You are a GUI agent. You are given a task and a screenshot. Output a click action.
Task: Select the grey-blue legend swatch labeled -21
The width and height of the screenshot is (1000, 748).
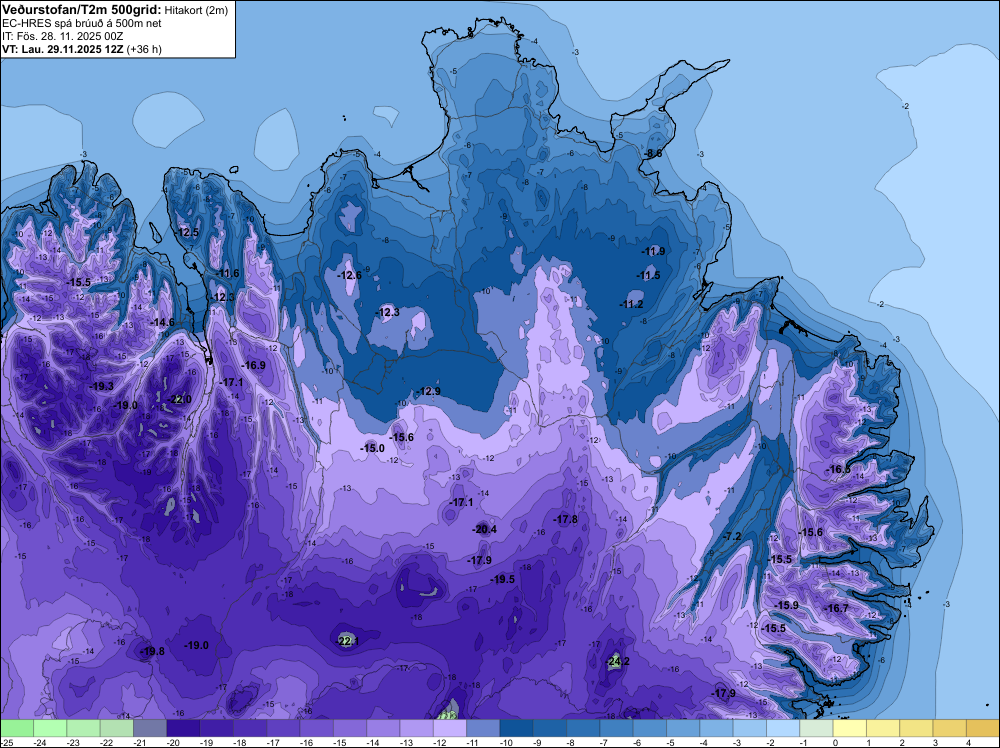point(149,728)
